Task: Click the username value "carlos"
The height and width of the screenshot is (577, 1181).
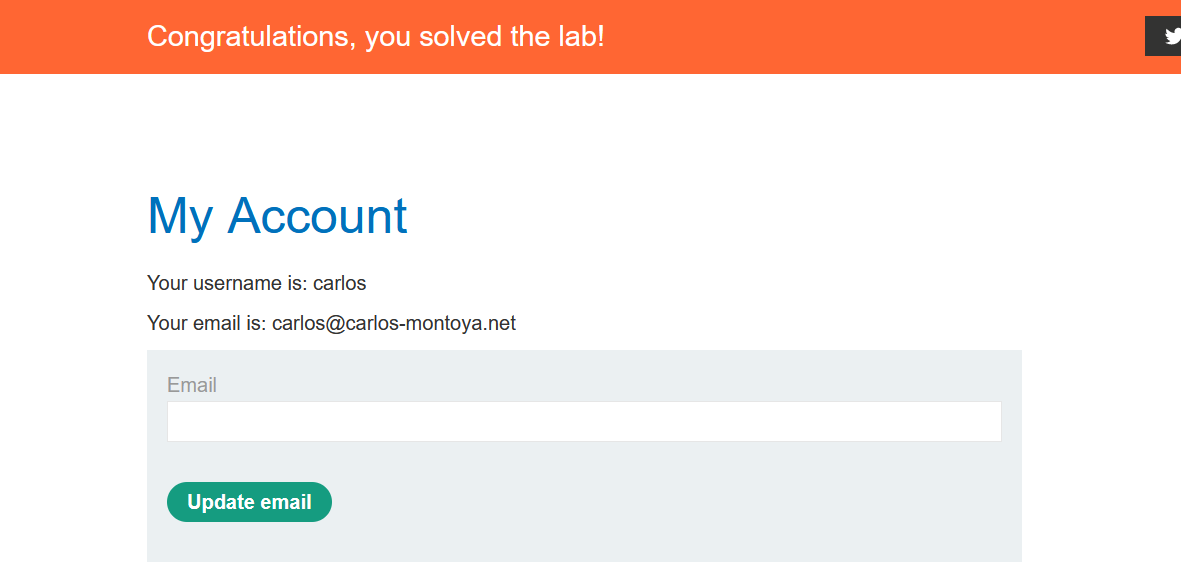Action: 340,283
